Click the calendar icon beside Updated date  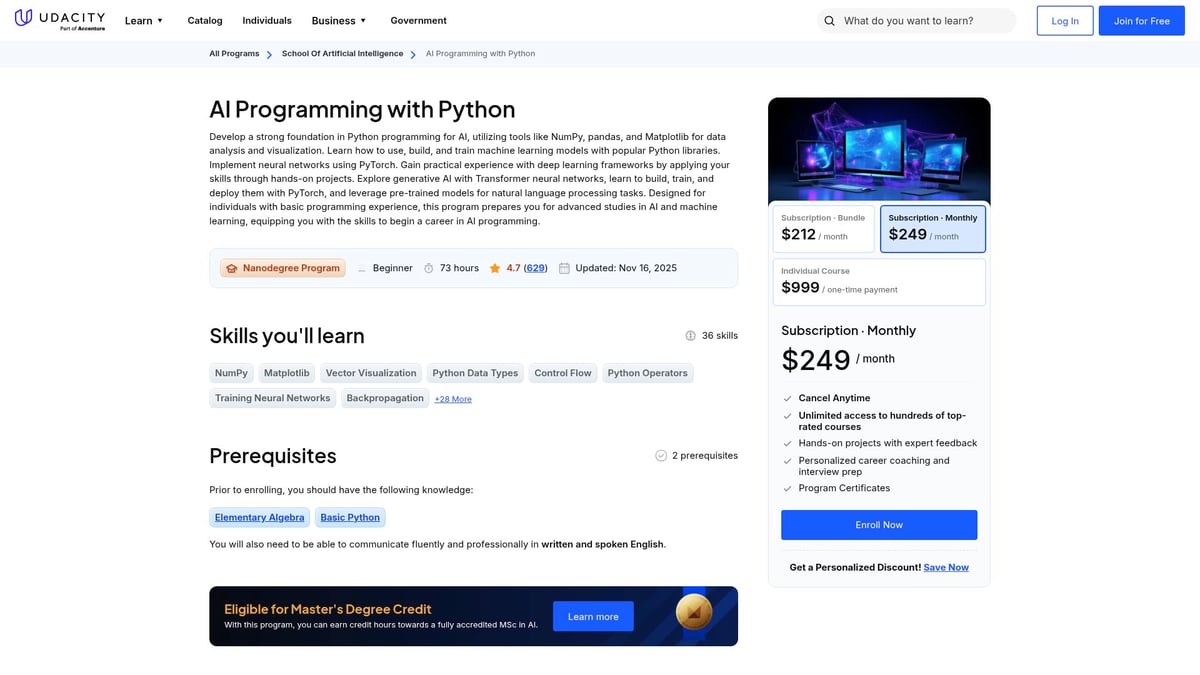coord(564,268)
